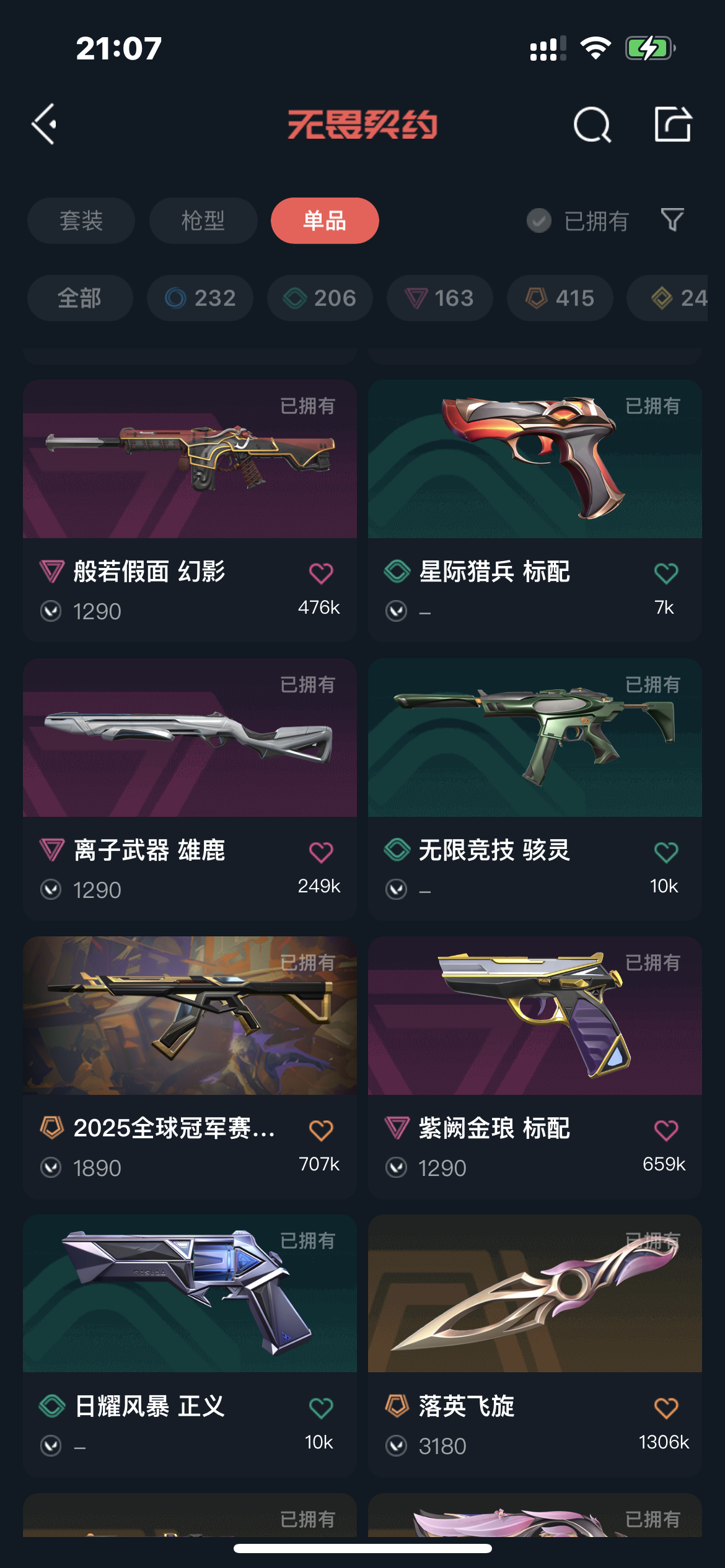Tap heart icon for 星际猎兵 标配
This screenshot has width=725, height=1568.
pyautogui.click(x=666, y=573)
